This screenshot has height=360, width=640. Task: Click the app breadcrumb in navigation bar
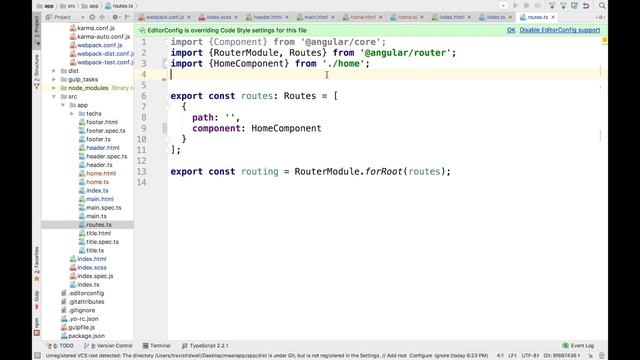coord(45,6)
